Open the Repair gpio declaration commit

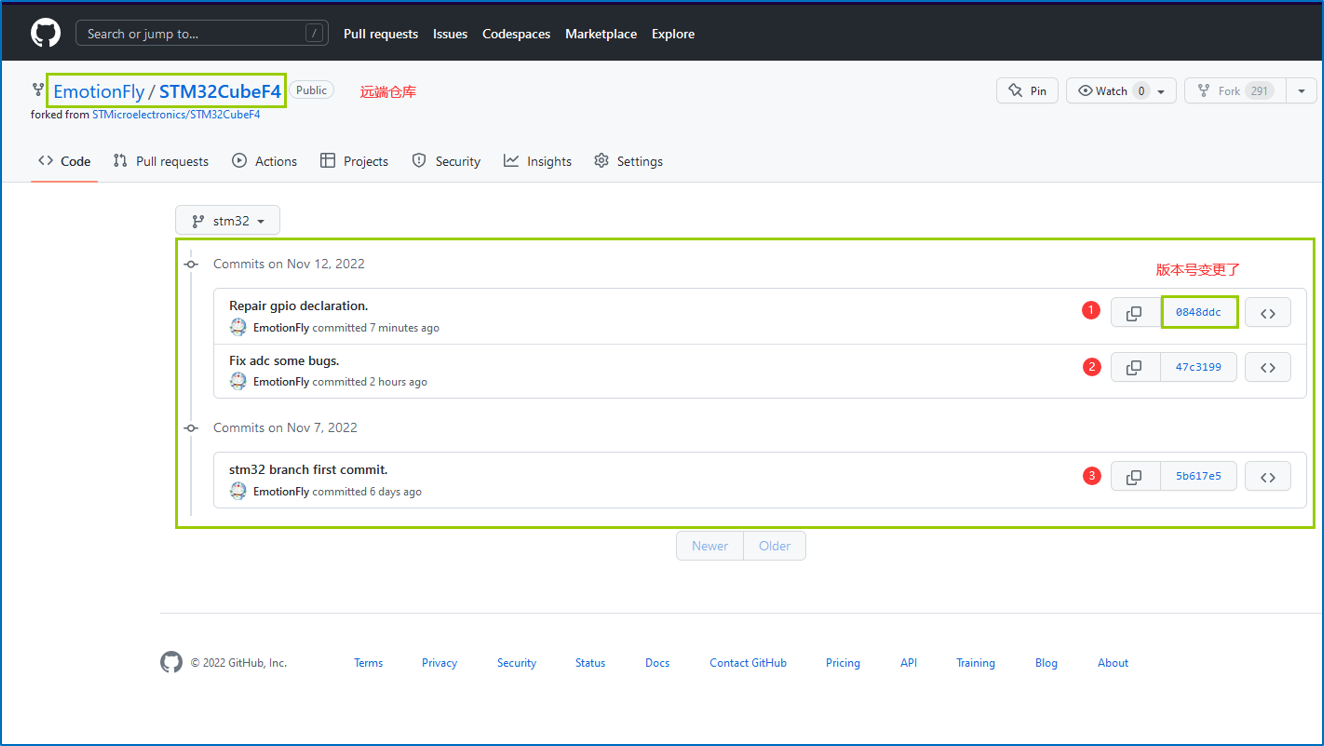[x=299, y=306]
